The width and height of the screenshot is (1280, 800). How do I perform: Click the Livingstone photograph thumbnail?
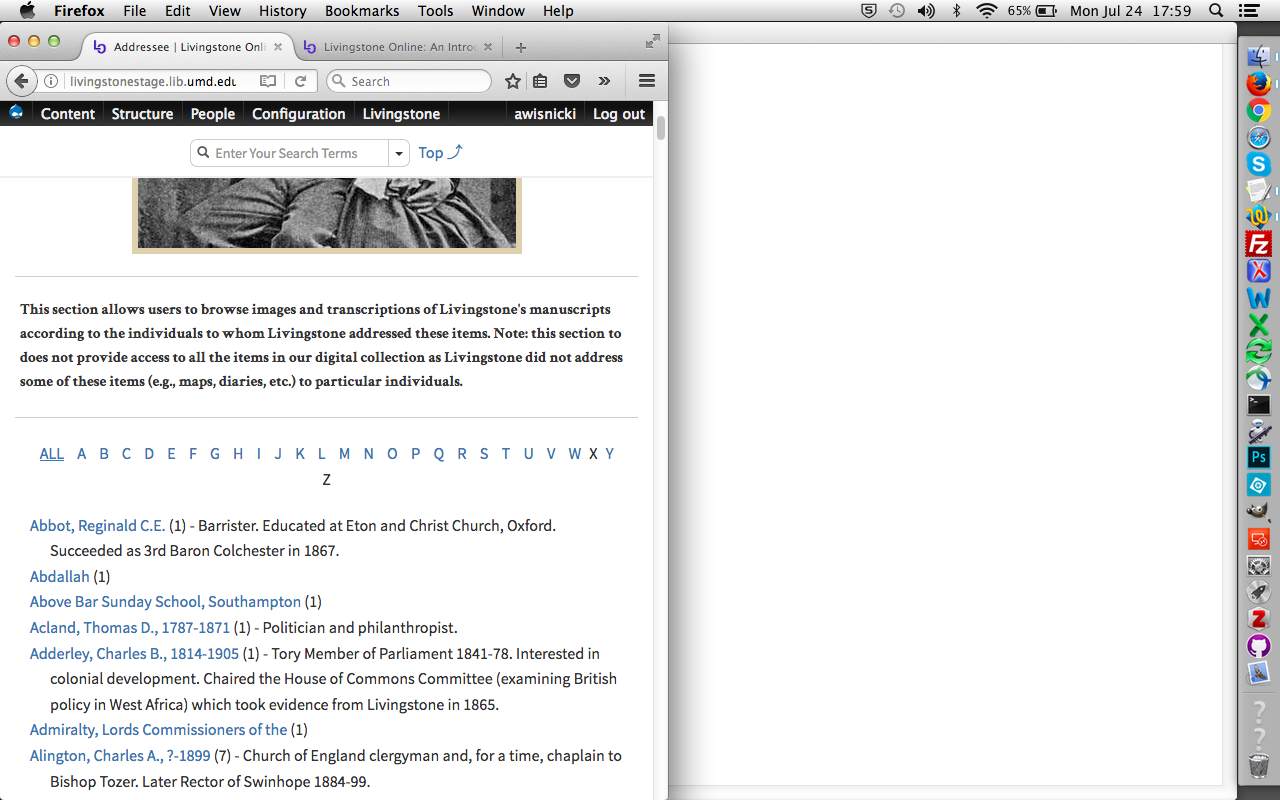[327, 215]
